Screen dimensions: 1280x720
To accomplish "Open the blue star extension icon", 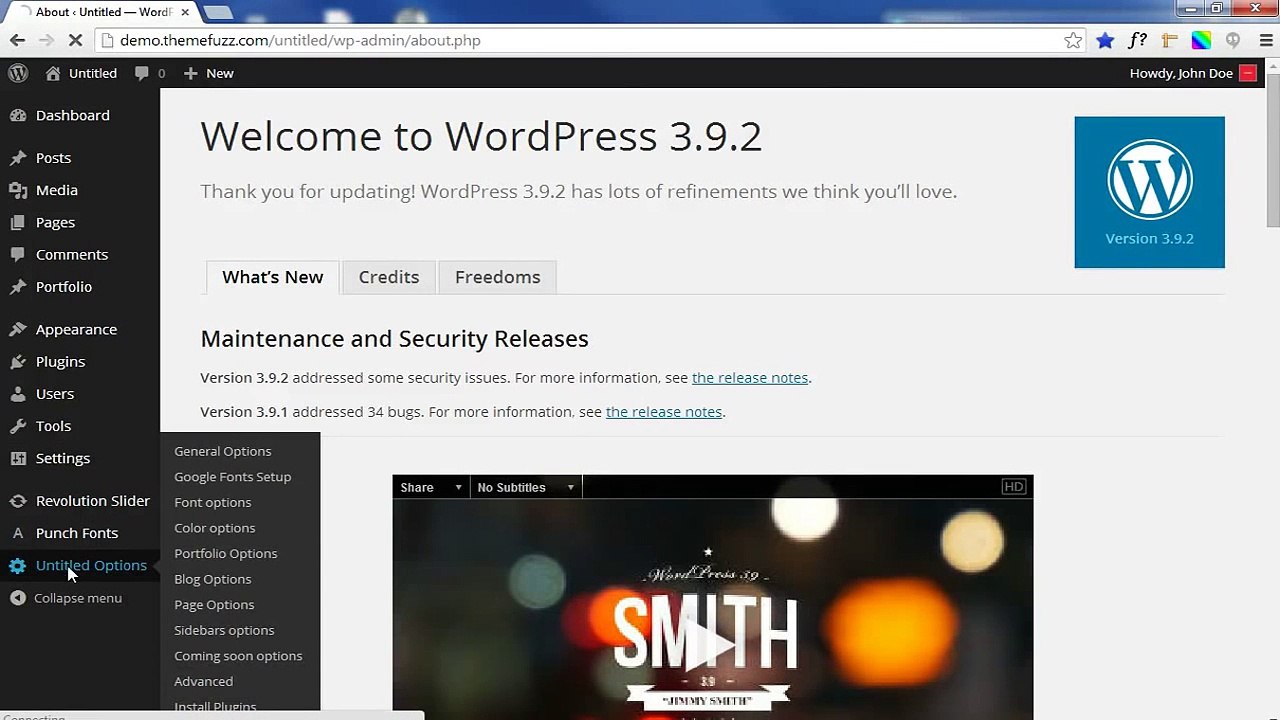I will point(1105,40).
